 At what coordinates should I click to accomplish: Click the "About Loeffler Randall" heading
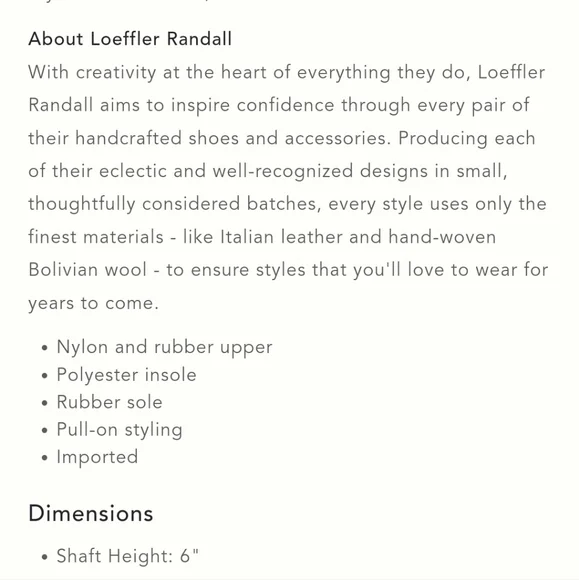(x=130, y=39)
